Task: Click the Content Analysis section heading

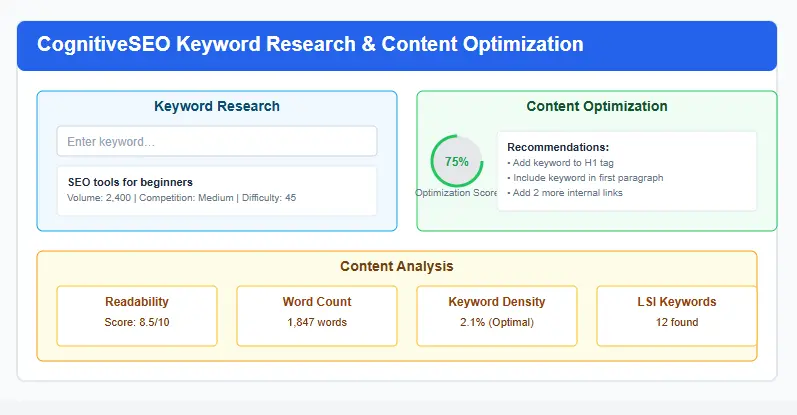Action: click(x=396, y=266)
